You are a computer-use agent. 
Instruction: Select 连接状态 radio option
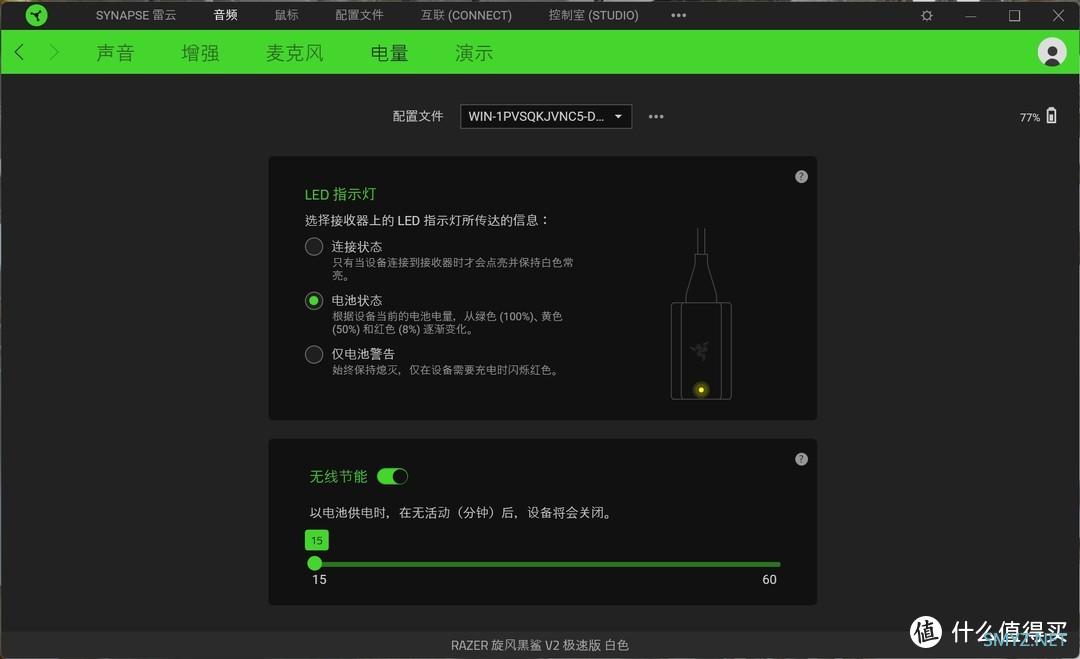[x=314, y=247]
